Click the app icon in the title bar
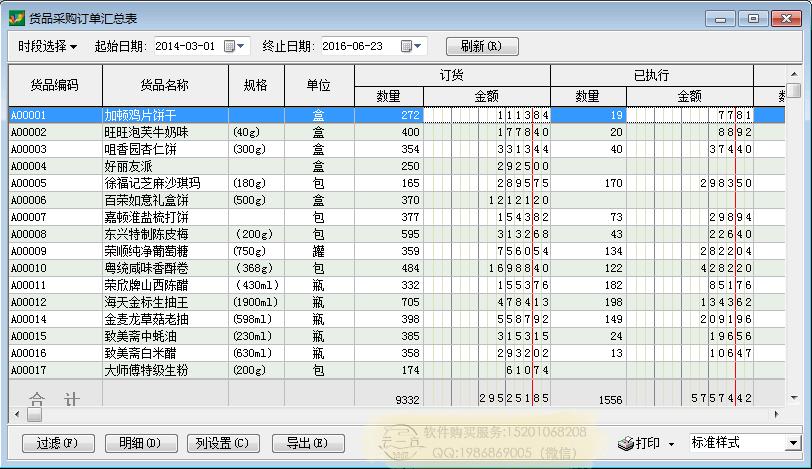Screen dimensions: 812x469 16,18
